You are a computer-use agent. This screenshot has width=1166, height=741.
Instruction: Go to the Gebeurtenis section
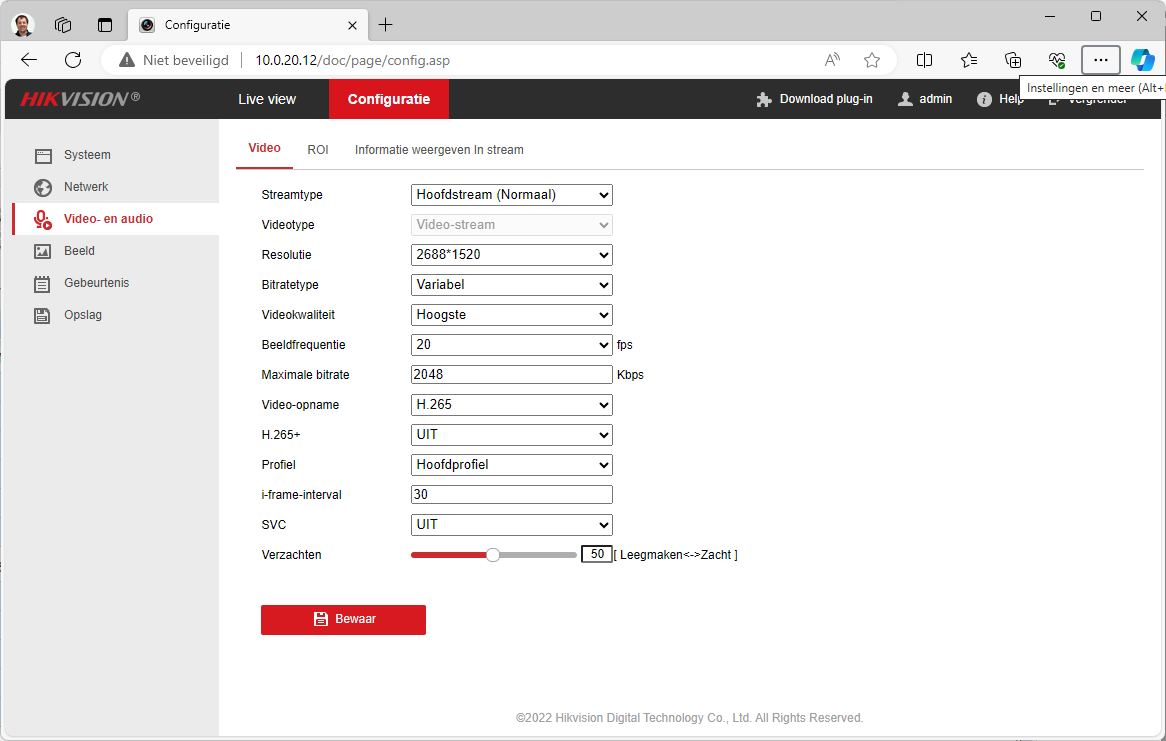click(x=96, y=283)
